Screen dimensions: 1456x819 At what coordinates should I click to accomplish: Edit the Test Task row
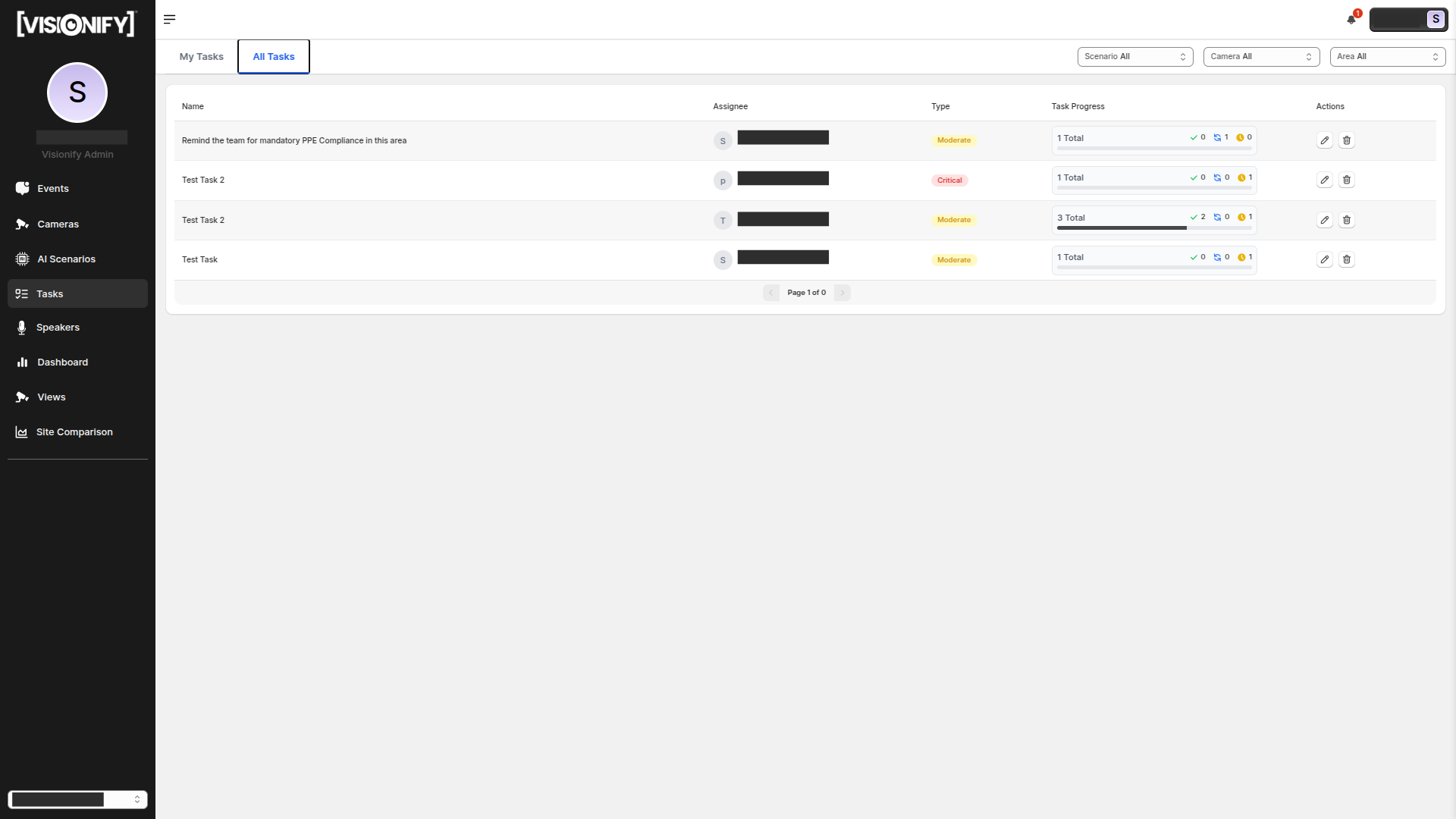(x=1325, y=259)
